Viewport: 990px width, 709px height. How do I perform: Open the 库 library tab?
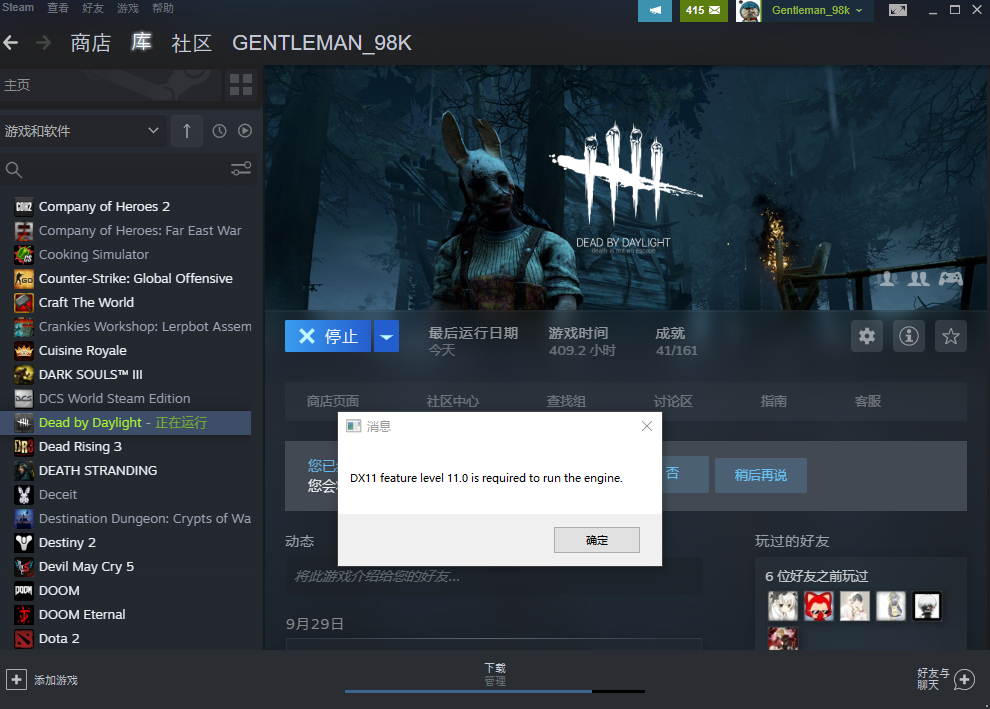[141, 42]
